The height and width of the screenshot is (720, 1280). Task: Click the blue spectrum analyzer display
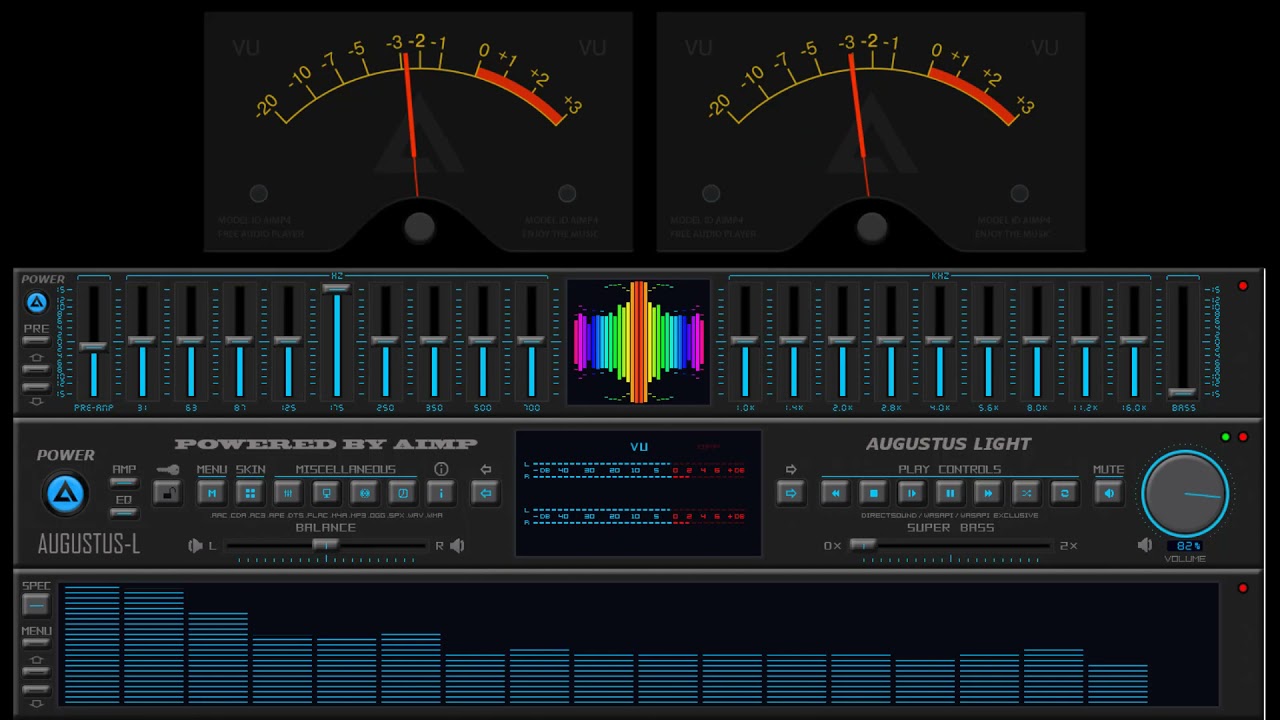coord(640,645)
